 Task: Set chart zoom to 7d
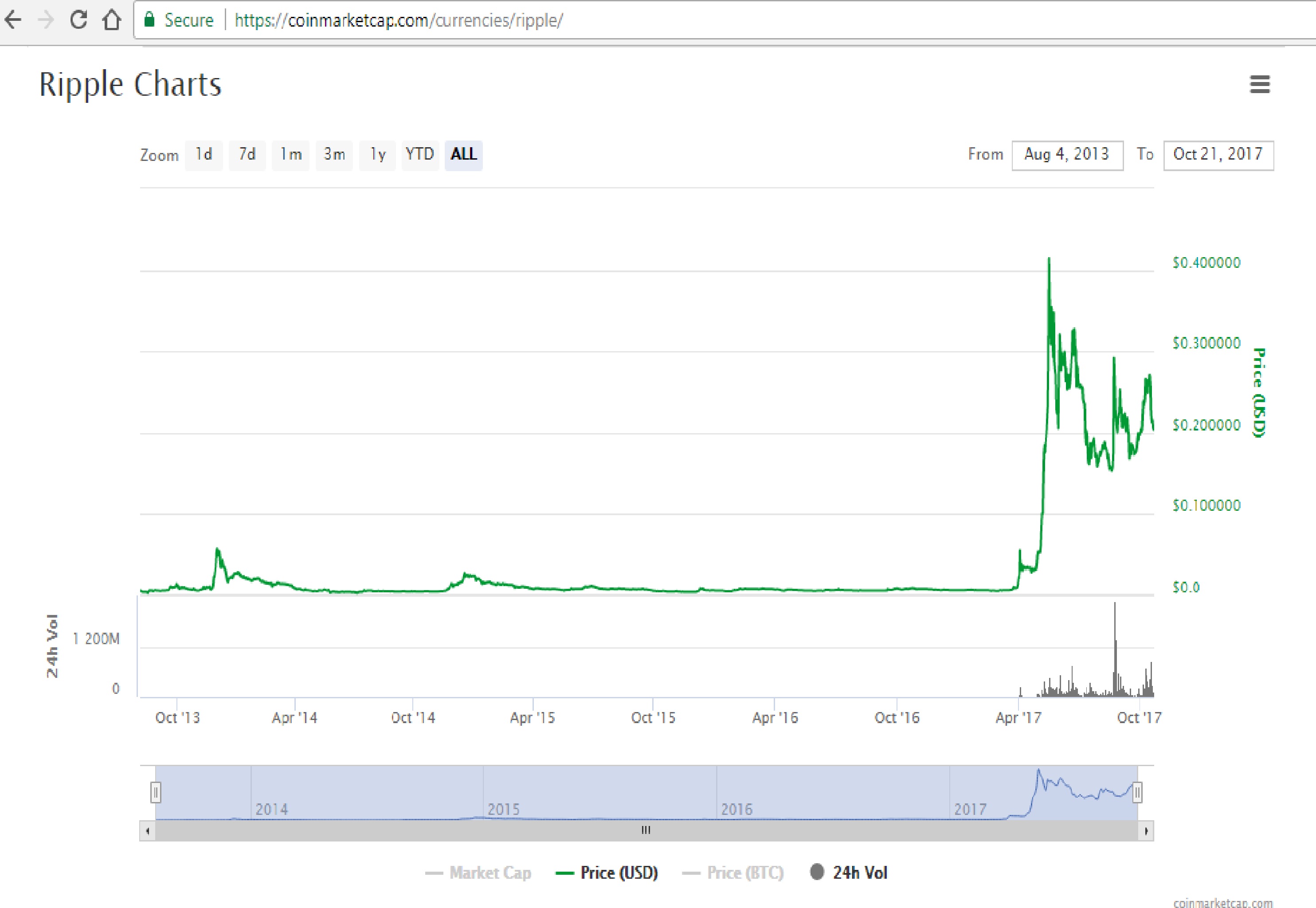coord(247,155)
